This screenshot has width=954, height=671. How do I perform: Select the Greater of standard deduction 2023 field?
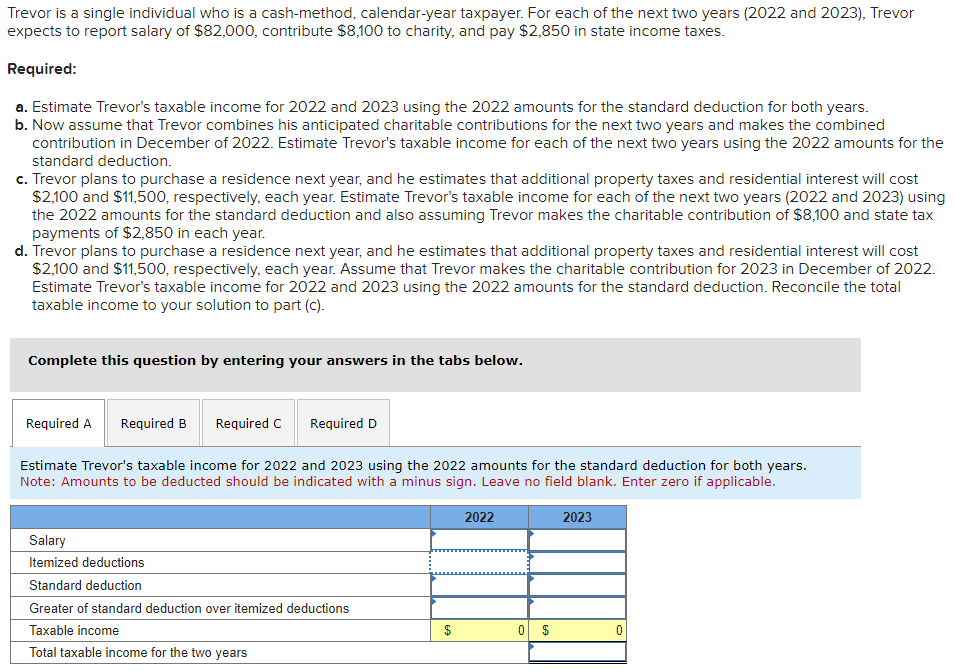(577, 606)
